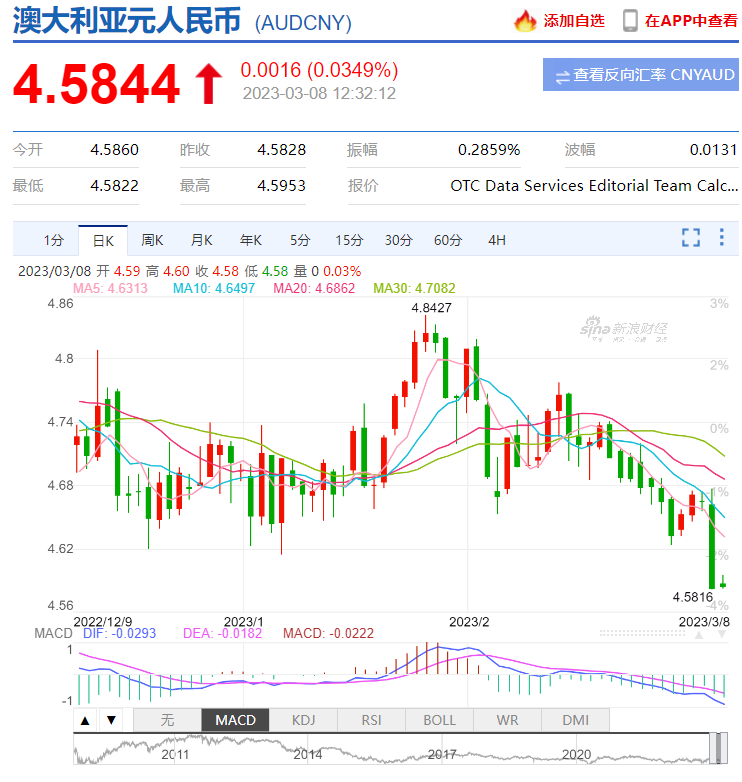Open the three-dot chart options menu
Screen dimensions: 742x782
point(721,237)
